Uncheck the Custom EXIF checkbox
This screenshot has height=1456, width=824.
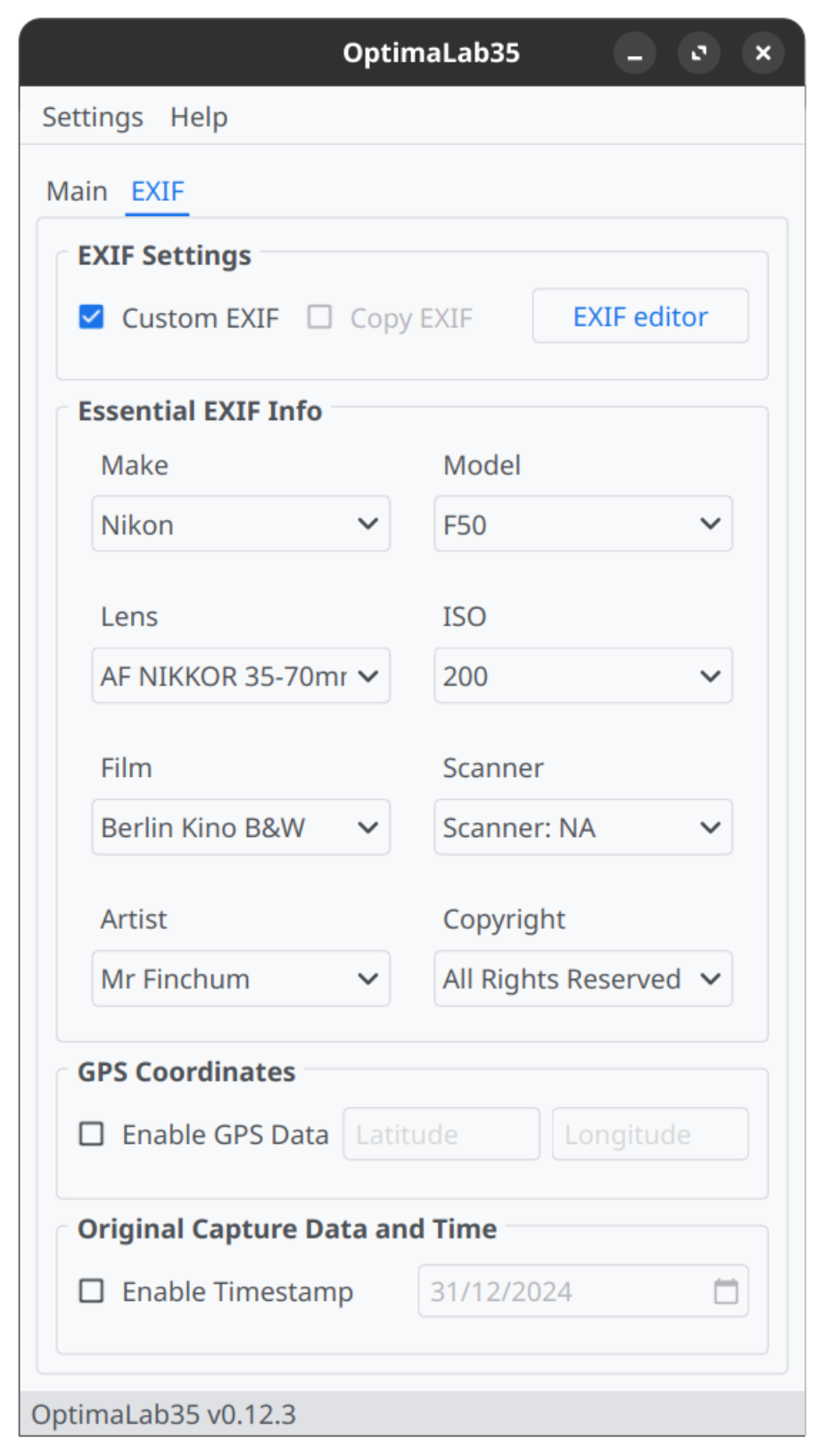click(x=92, y=318)
